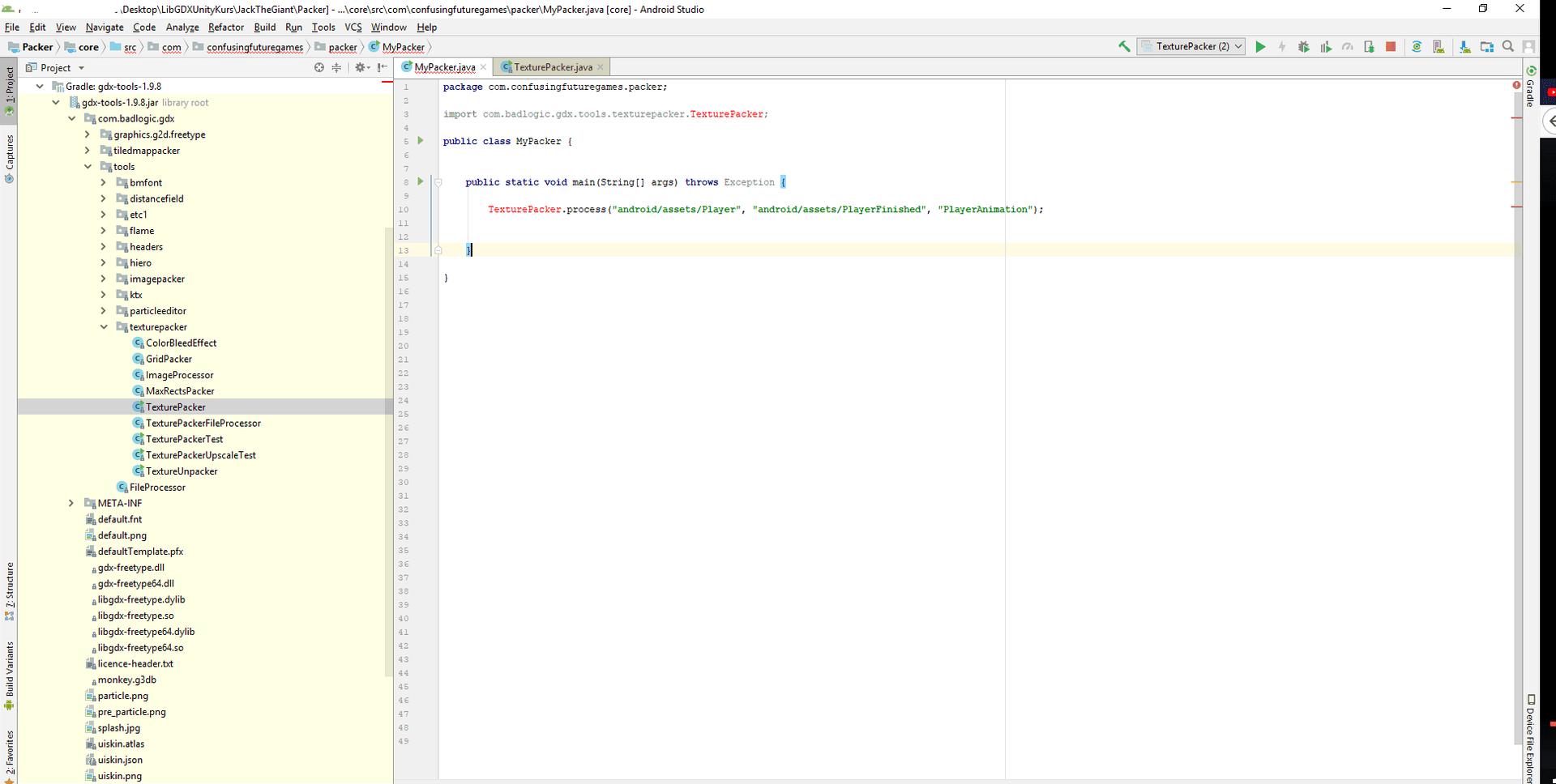Toggle the Structure tool window

tap(9, 591)
